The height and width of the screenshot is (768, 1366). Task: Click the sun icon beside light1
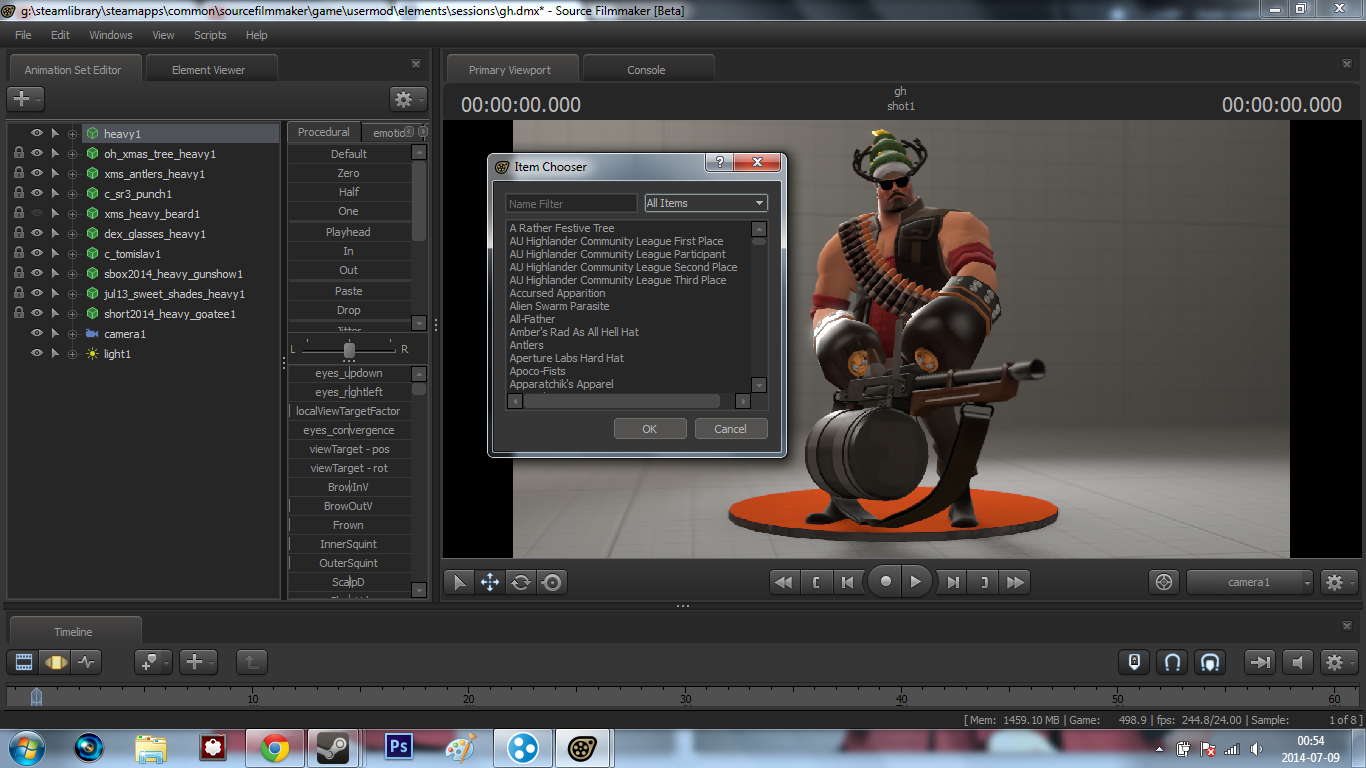91,354
